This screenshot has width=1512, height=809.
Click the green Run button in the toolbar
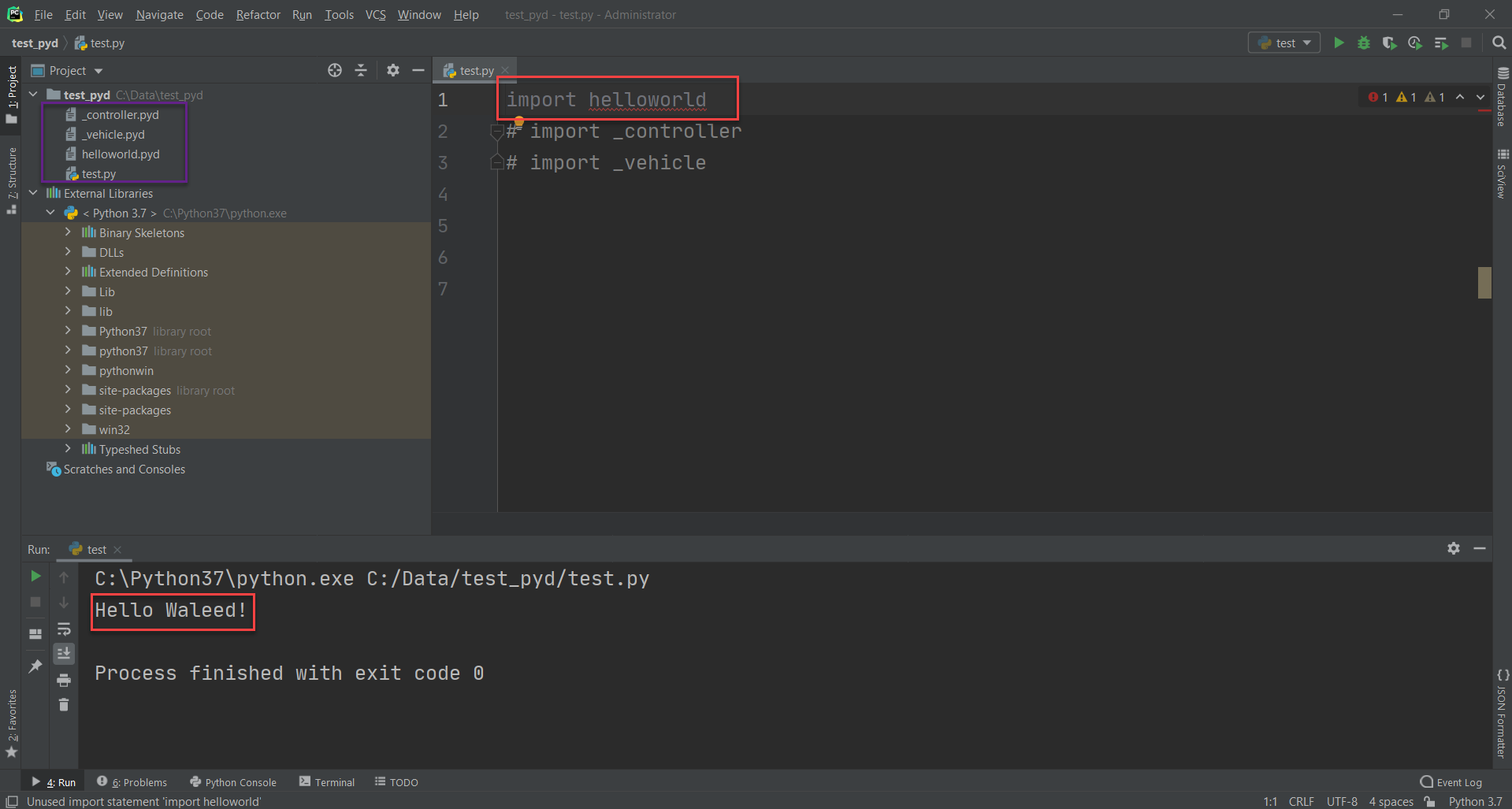[1339, 43]
